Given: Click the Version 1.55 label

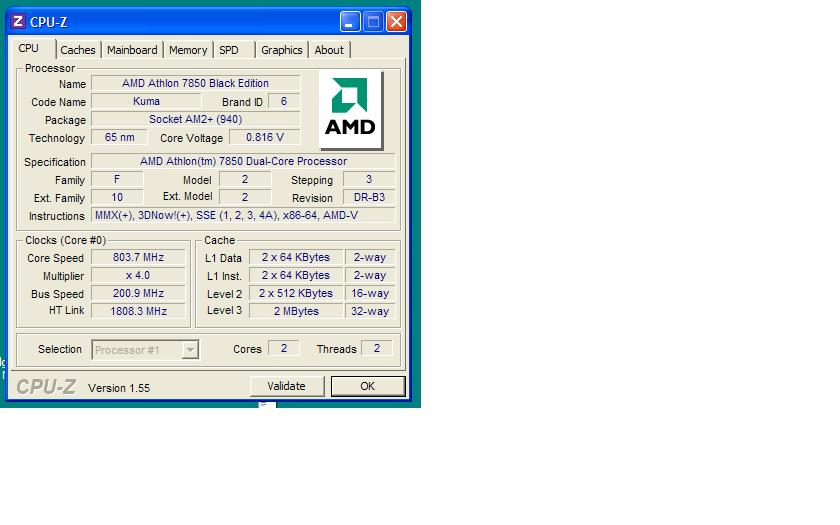Looking at the screenshot, I should coord(119,388).
